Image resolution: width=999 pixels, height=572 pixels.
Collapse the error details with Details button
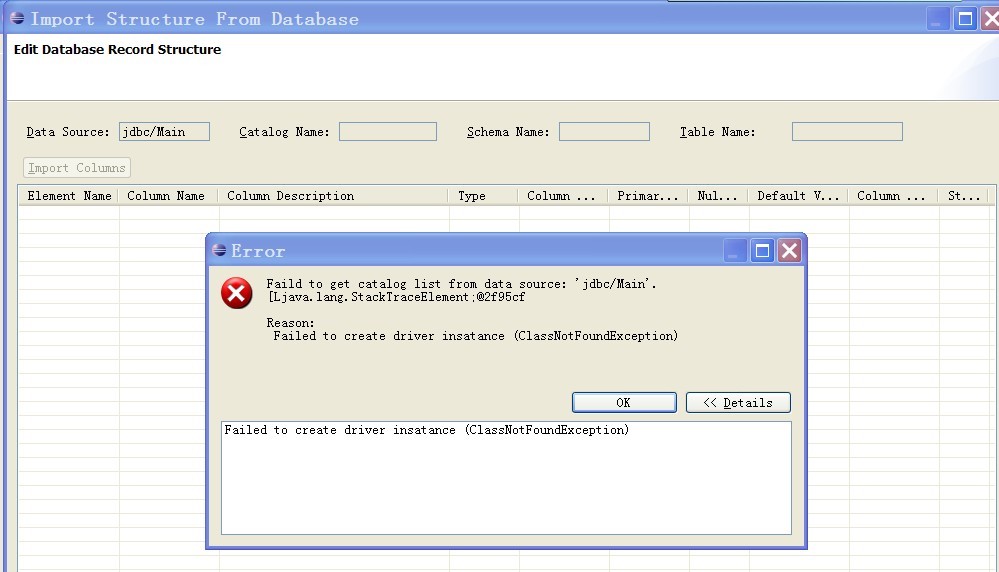coord(738,402)
